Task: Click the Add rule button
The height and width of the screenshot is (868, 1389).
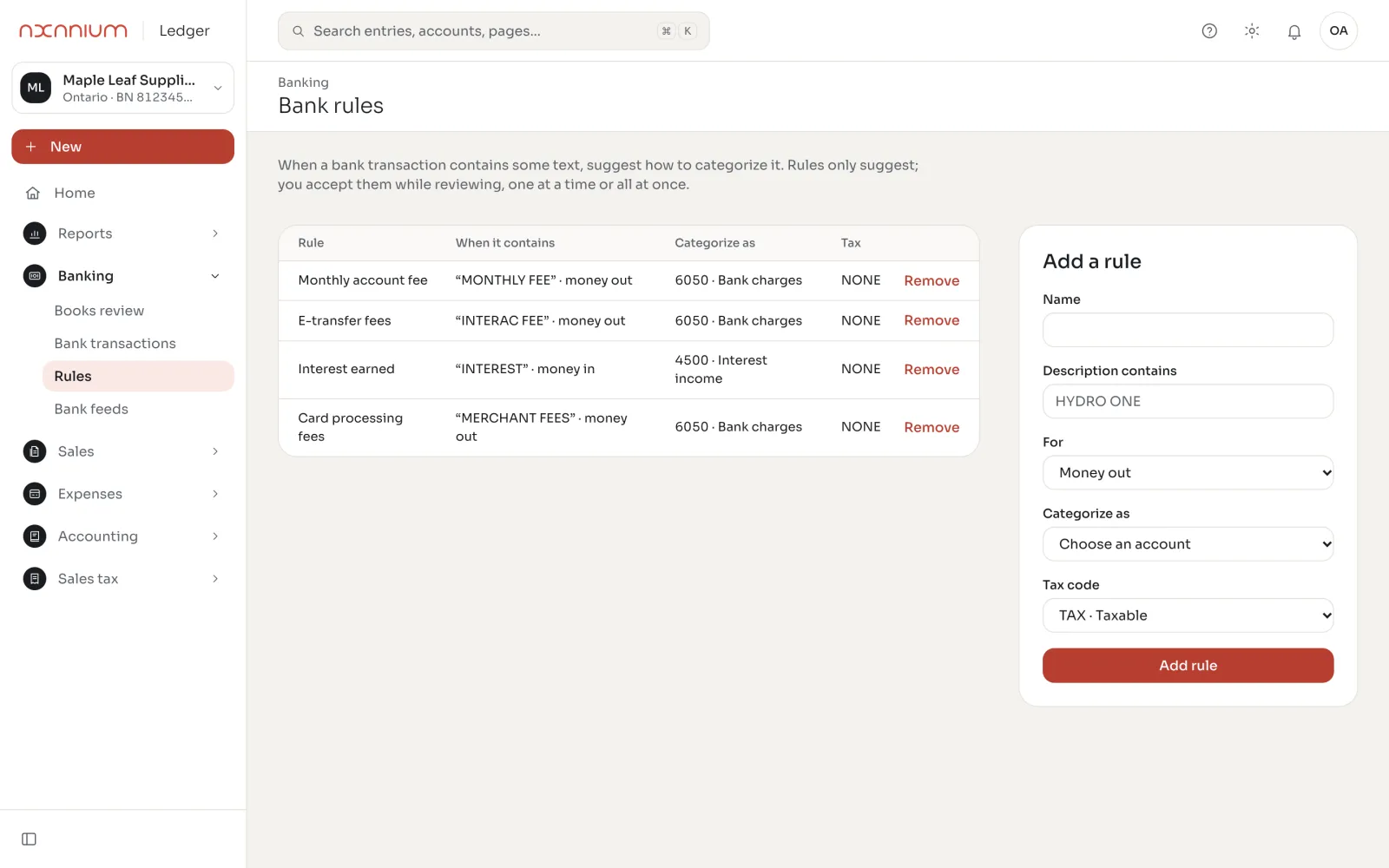Action: pyautogui.click(x=1188, y=666)
